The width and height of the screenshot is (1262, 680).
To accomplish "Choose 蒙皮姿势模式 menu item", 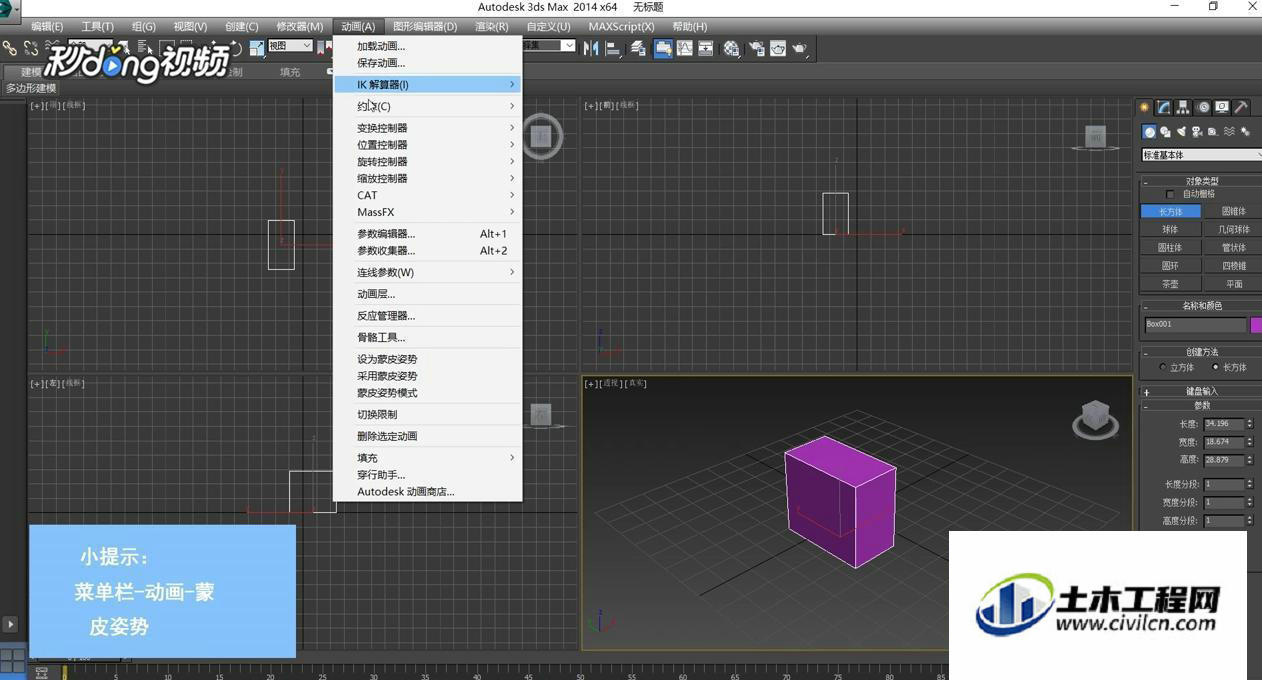I will [427, 393].
